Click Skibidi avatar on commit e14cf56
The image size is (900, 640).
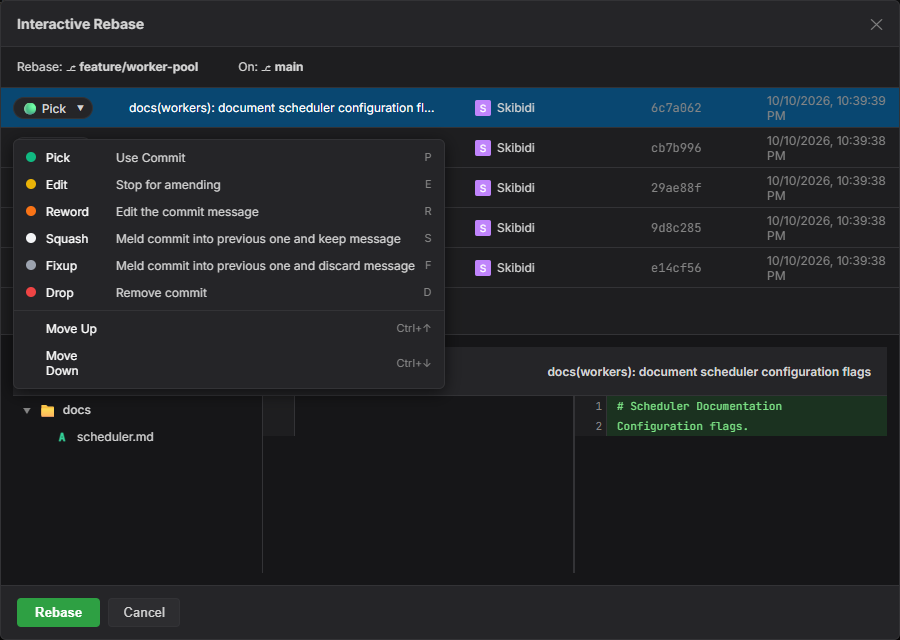(483, 268)
